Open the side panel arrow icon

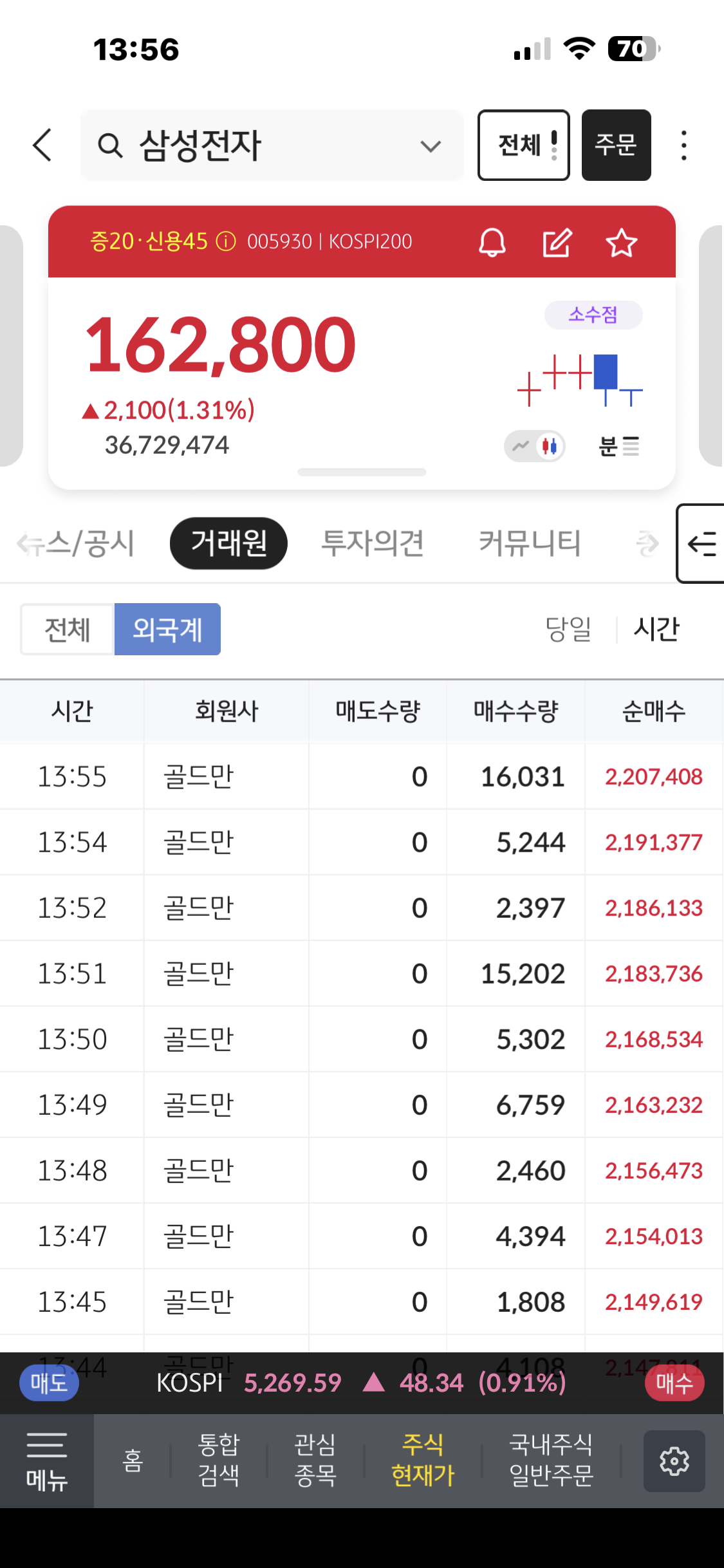[x=701, y=544]
